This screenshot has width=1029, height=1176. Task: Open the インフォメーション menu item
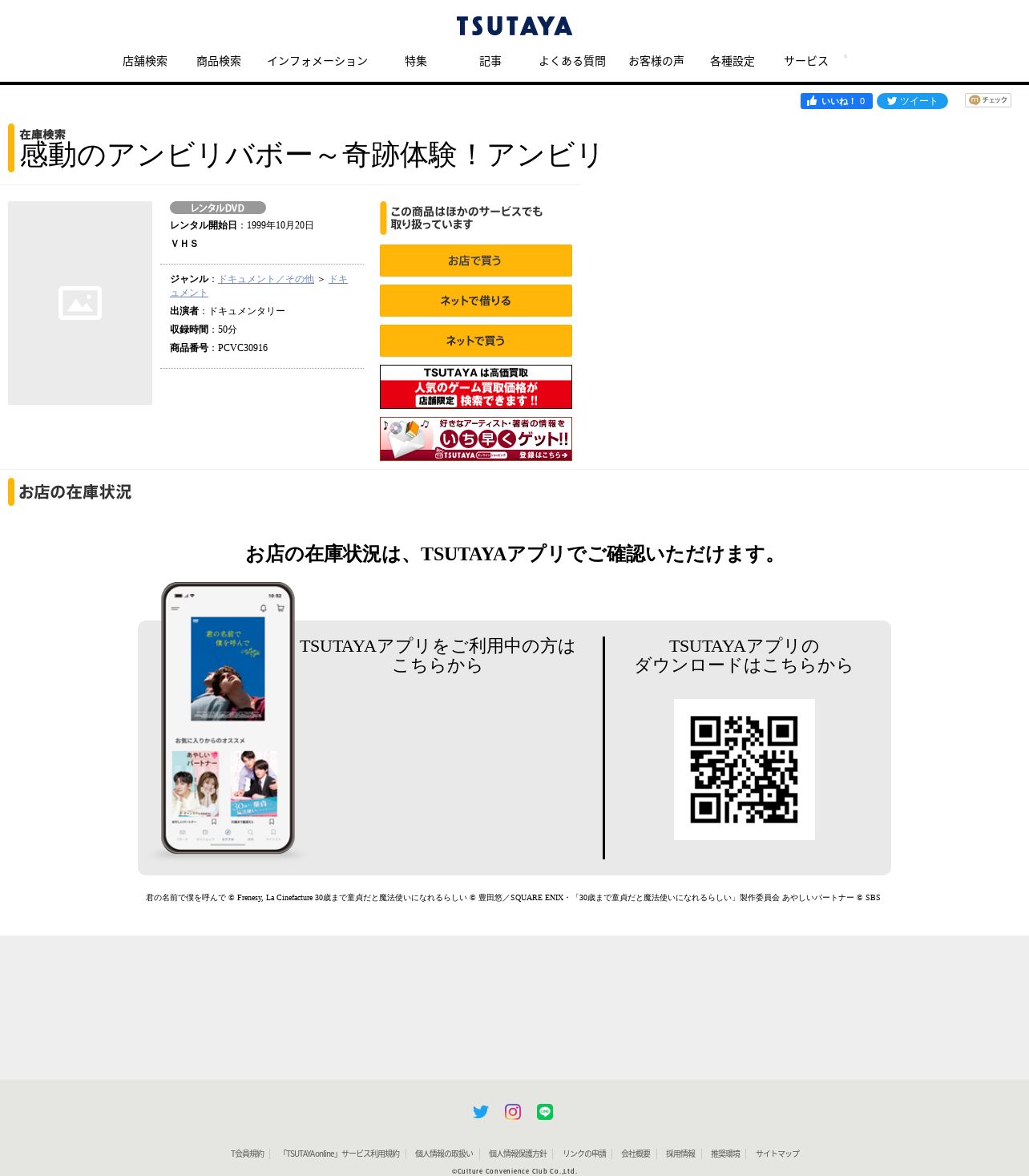(x=317, y=61)
